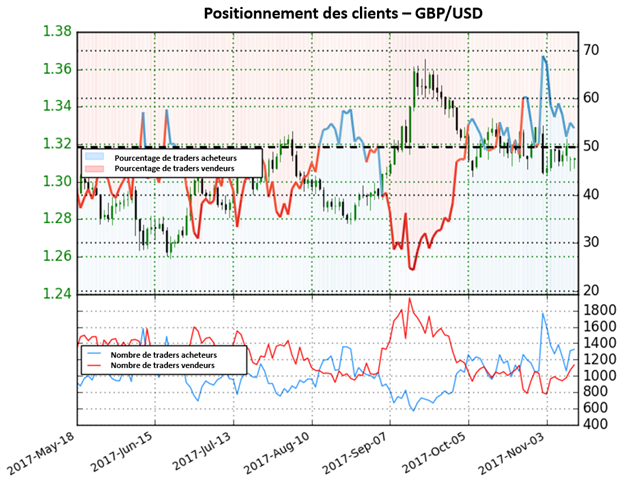This screenshot has height=480, width=624.
Task: Click the 2017-Oct-05 date label
Action: 435,453
